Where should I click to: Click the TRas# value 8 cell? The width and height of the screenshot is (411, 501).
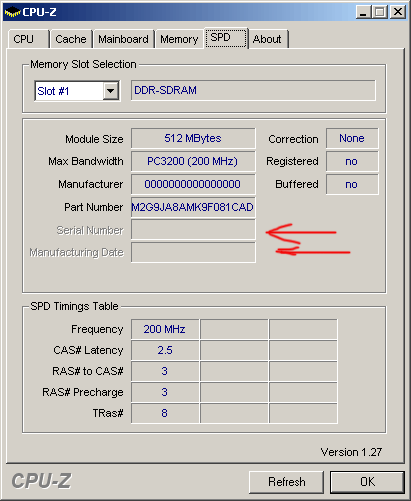coord(165,413)
